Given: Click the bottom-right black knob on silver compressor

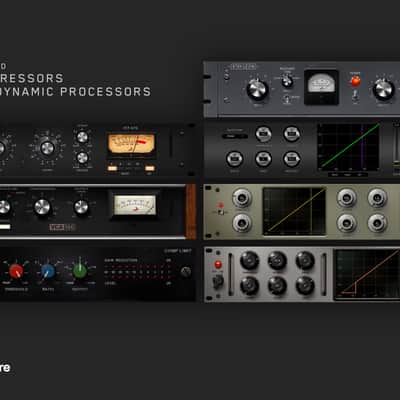Looking at the screenshot, I should click(305, 286).
